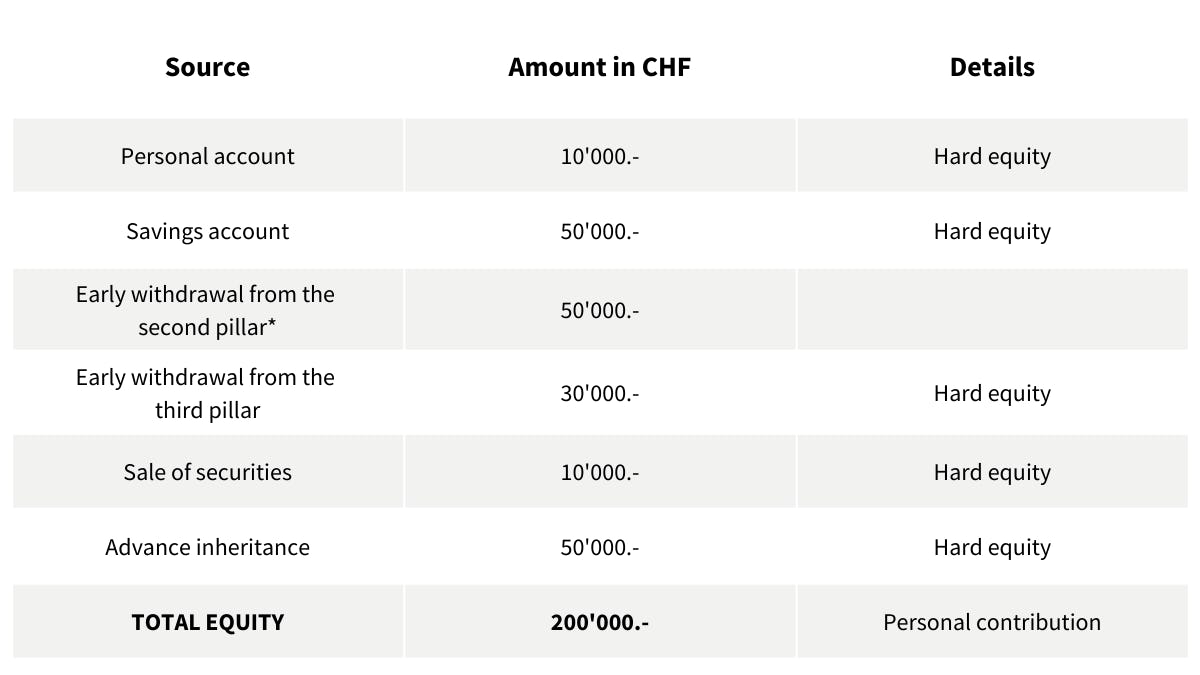The image size is (1200, 675).
Task: Click the empty Details cell for second pillar
Action: [992, 311]
